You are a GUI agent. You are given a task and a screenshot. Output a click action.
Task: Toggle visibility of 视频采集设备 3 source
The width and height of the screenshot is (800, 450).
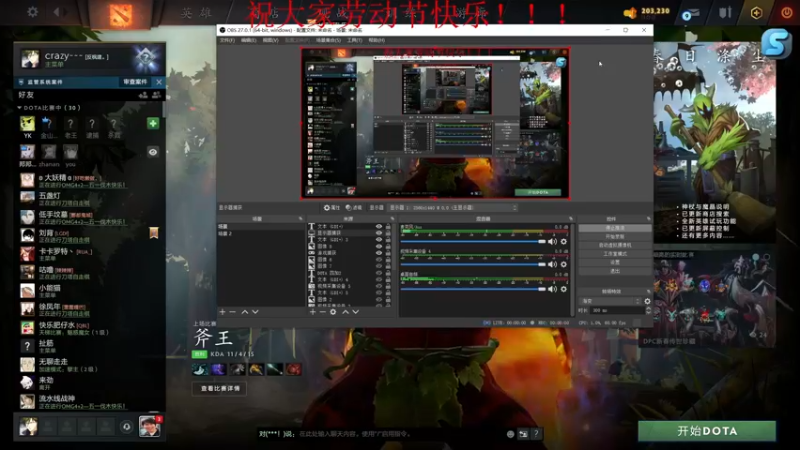point(379,286)
